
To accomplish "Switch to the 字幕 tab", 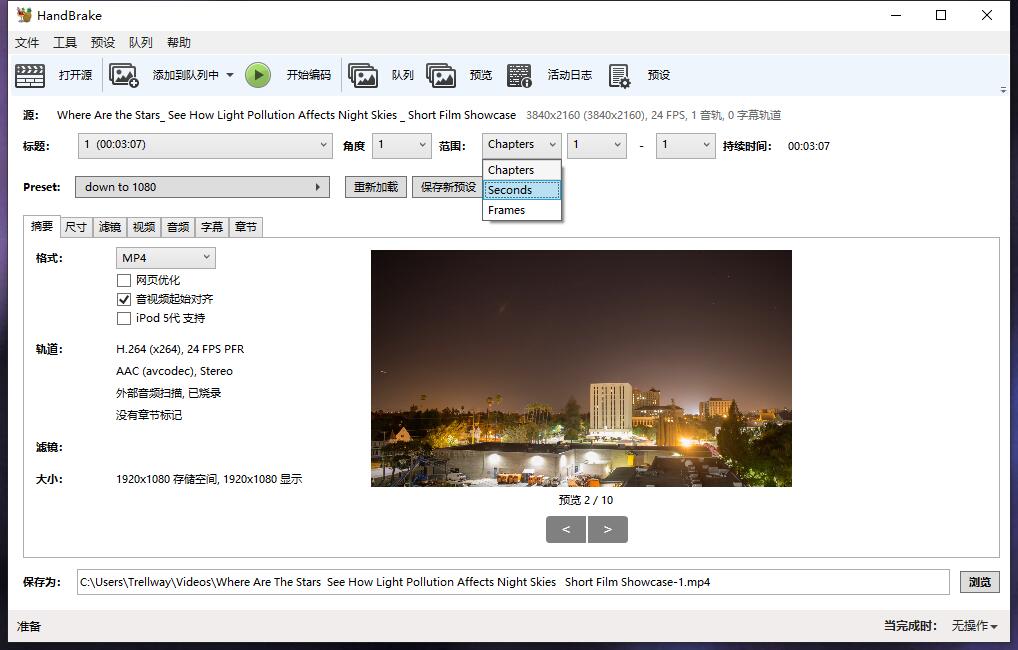I will (212, 227).
